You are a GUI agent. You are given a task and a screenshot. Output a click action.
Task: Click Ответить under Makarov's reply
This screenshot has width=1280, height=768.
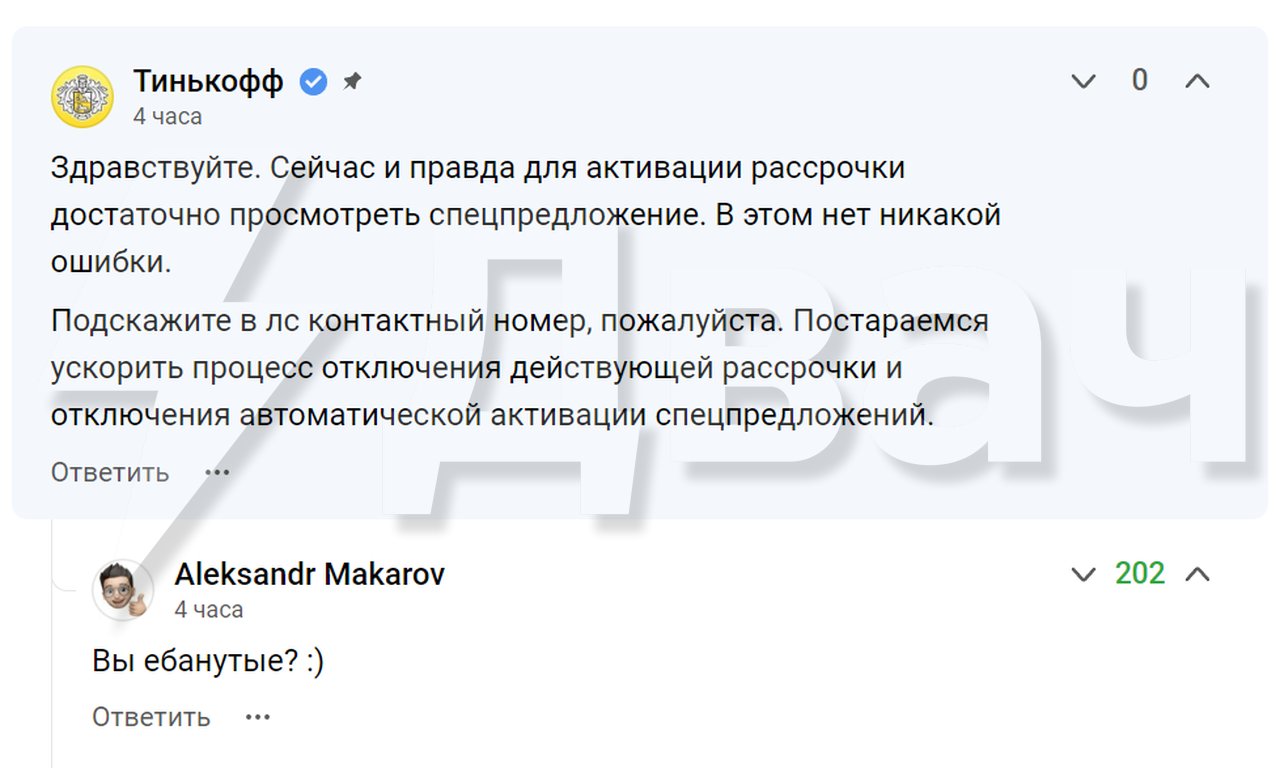point(151,717)
